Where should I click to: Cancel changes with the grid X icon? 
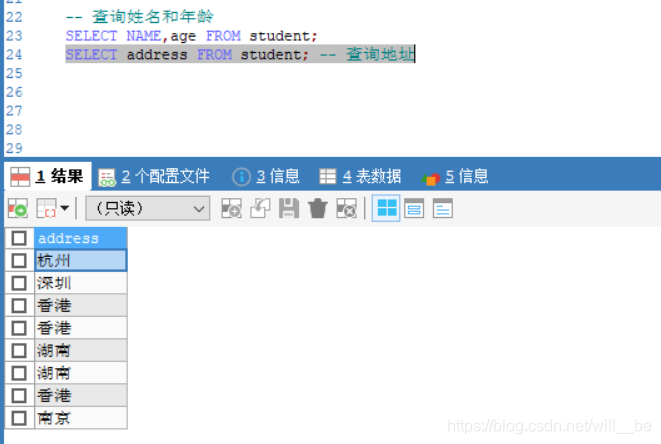(x=347, y=208)
